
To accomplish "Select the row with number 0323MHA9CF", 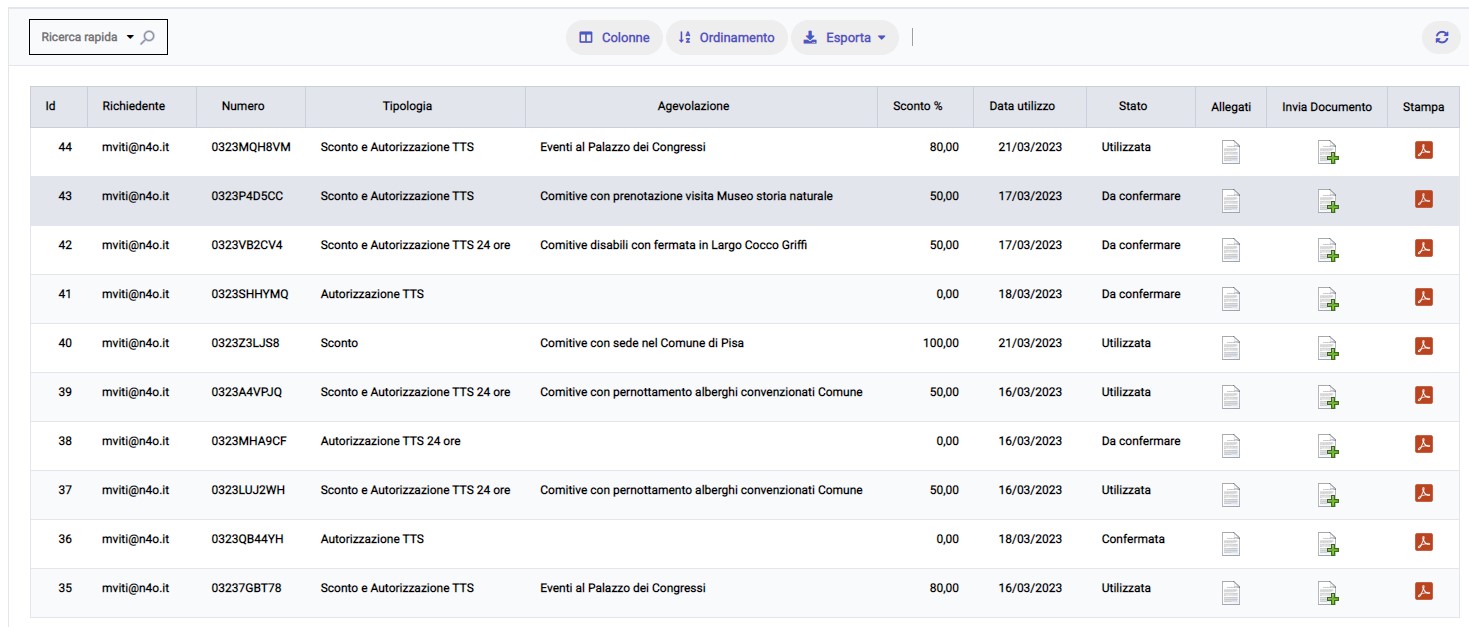I will pos(249,441).
